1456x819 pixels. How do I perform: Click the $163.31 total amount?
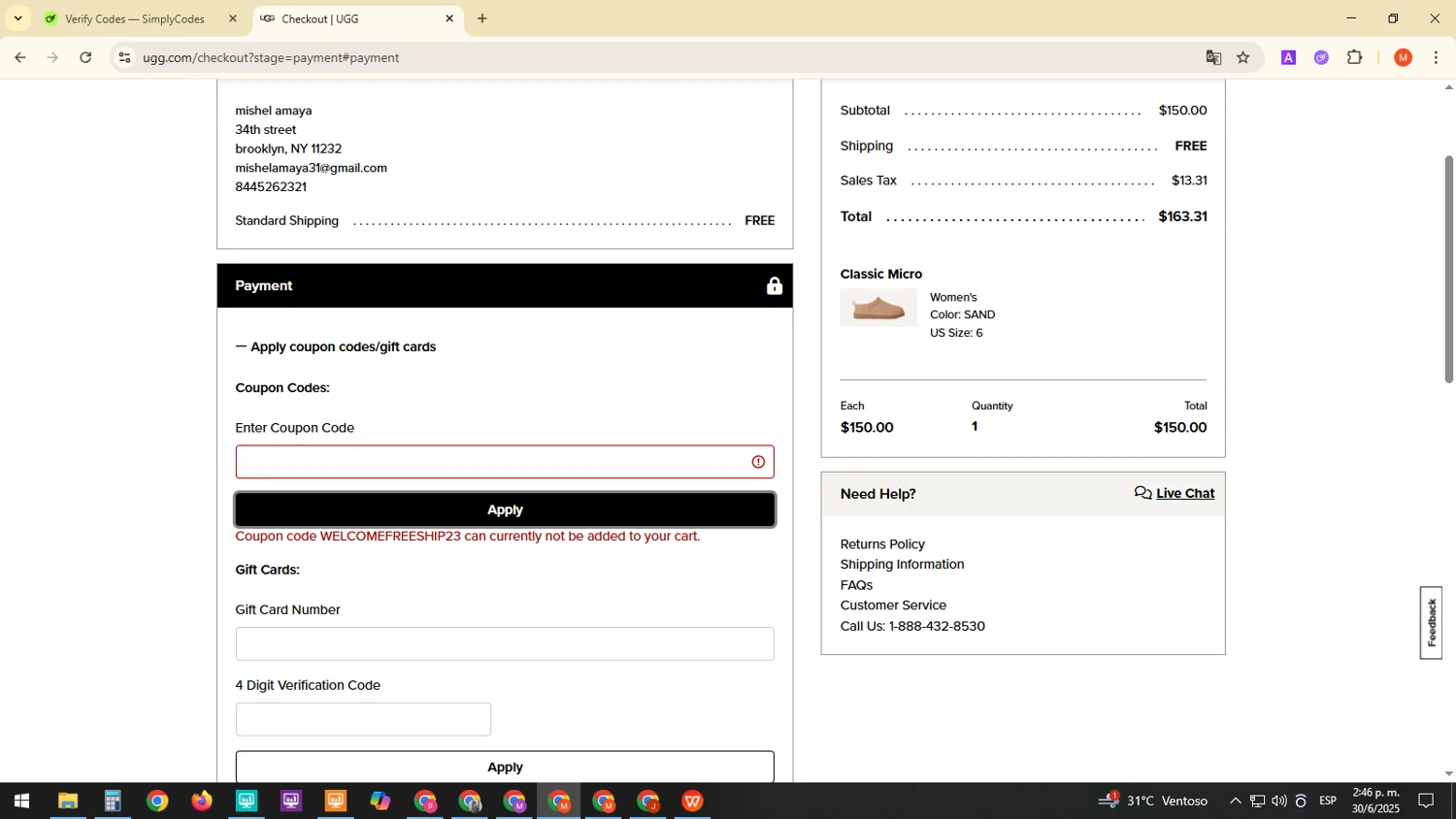tap(1182, 216)
